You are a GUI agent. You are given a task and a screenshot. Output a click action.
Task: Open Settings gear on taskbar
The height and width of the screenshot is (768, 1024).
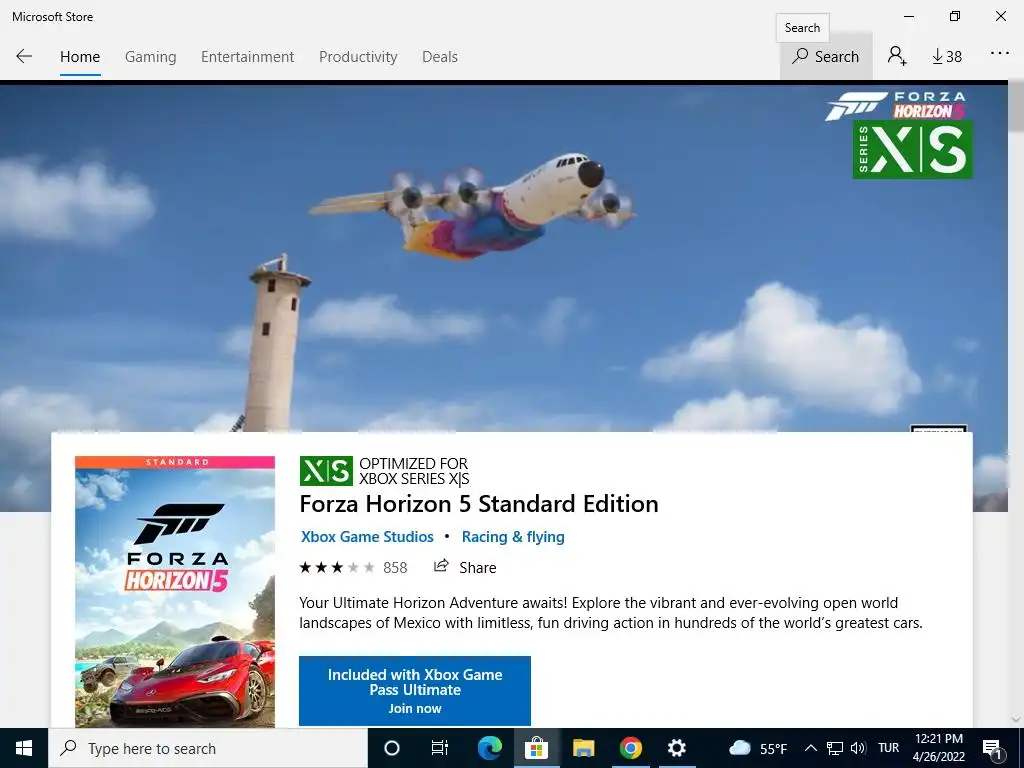[677, 748]
